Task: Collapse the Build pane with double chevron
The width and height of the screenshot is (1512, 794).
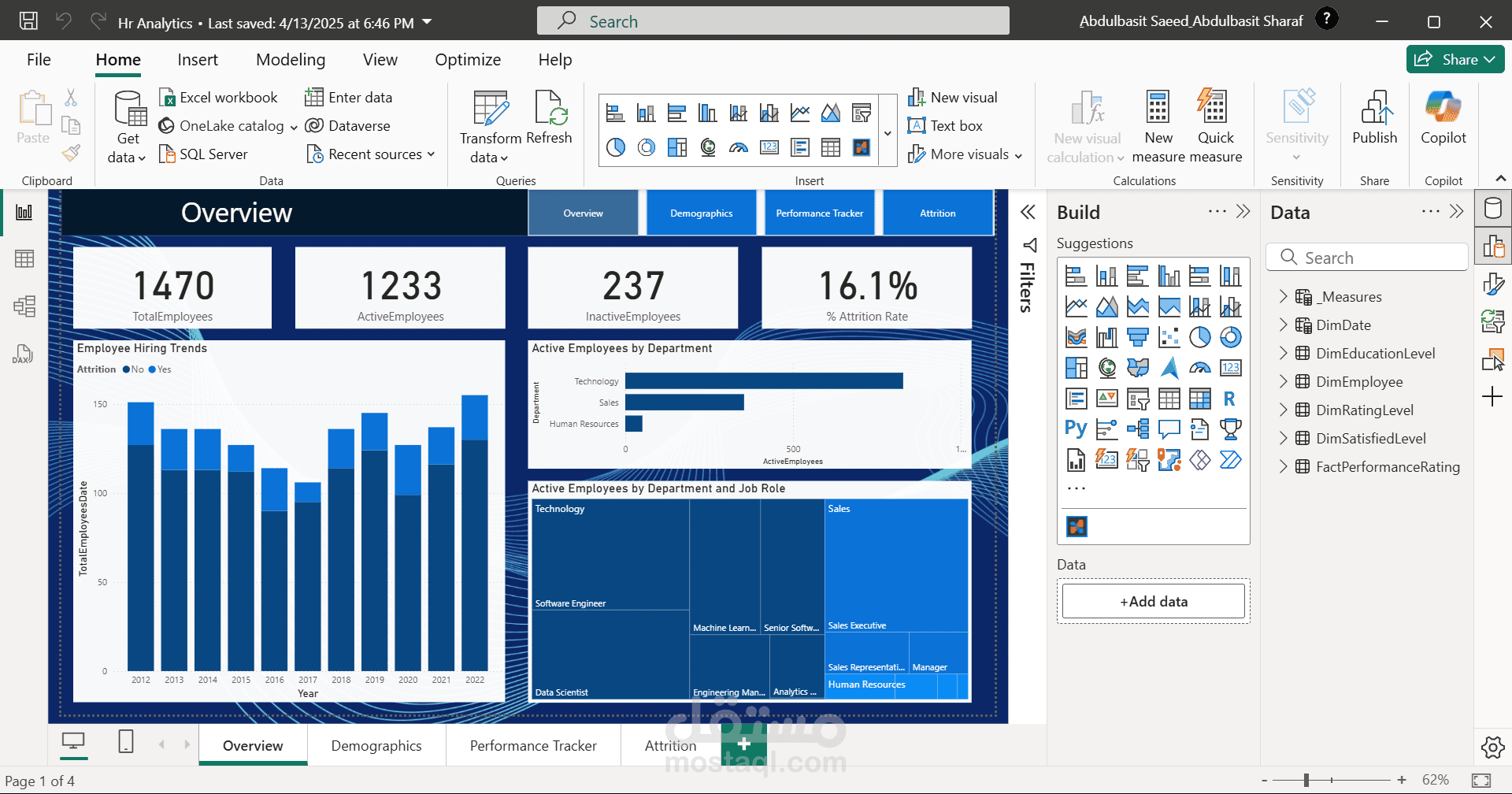Action: click(1243, 211)
